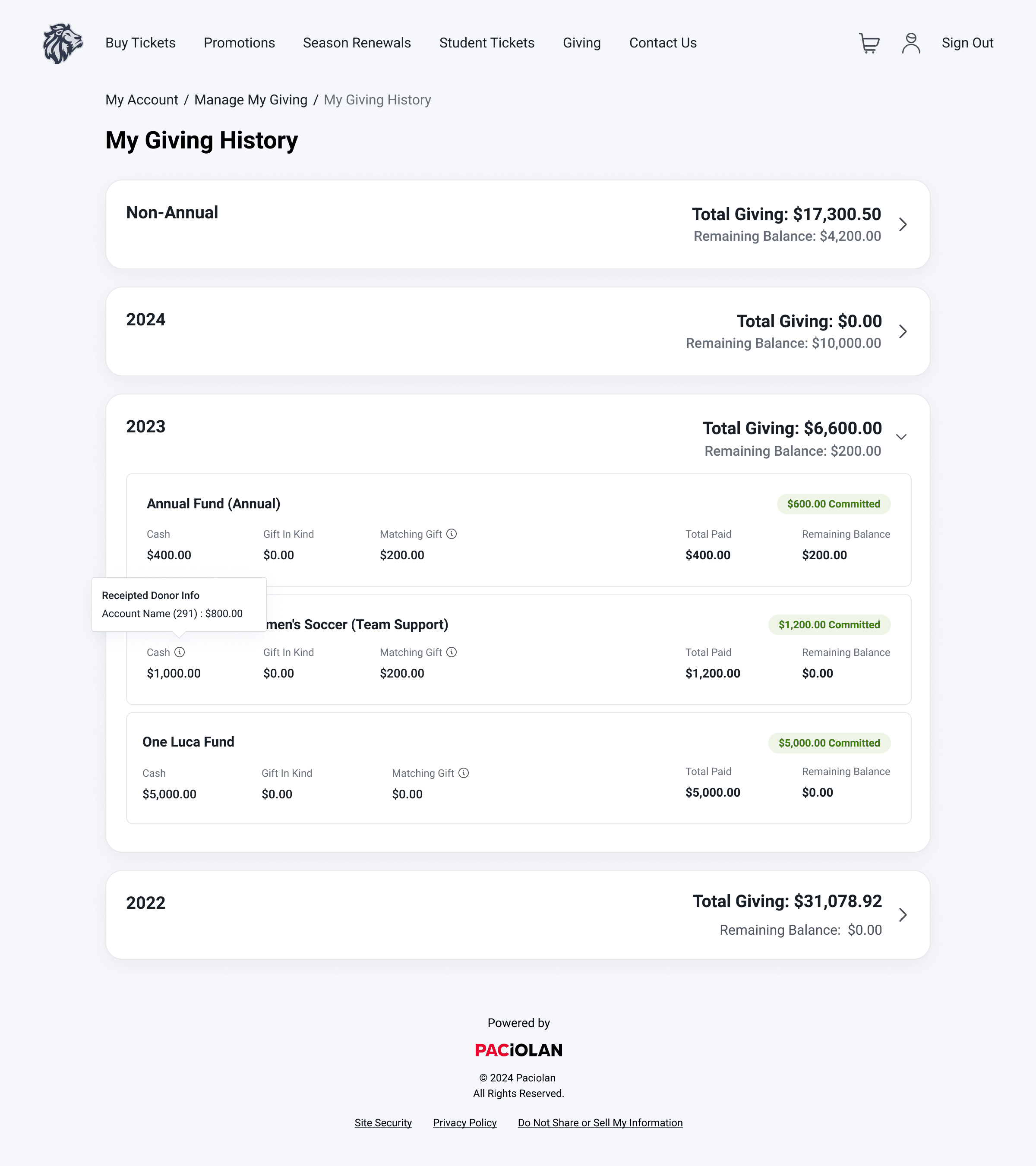The width and height of the screenshot is (1036, 1166).
Task: Go to Season Renewals
Action: [357, 43]
